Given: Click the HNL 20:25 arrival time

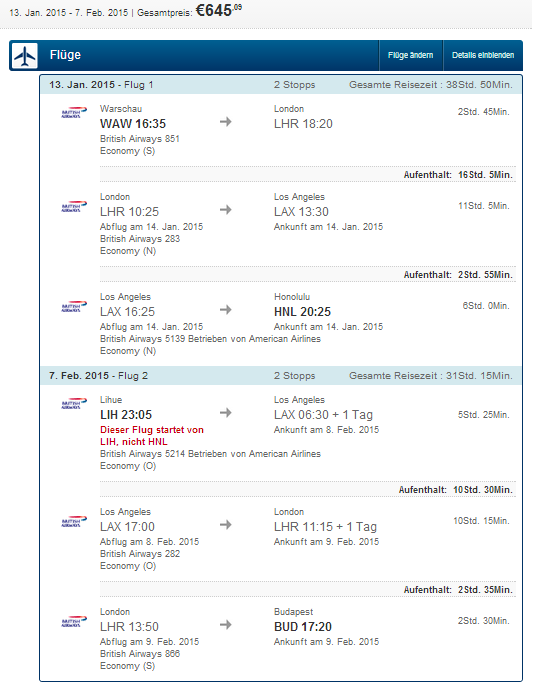Looking at the screenshot, I should 302,312.
